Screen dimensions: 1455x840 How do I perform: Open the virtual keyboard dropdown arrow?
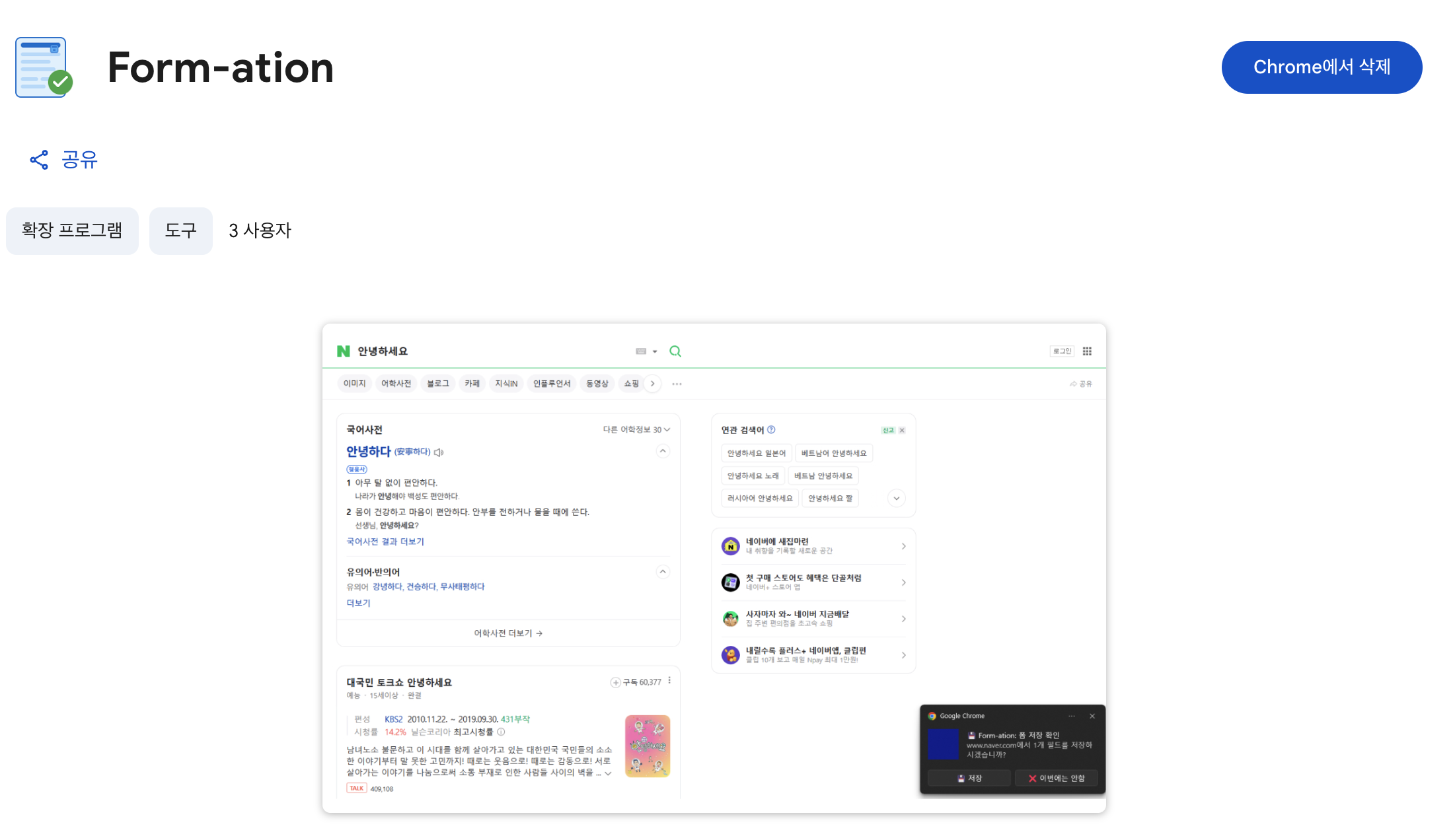click(x=655, y=351)
